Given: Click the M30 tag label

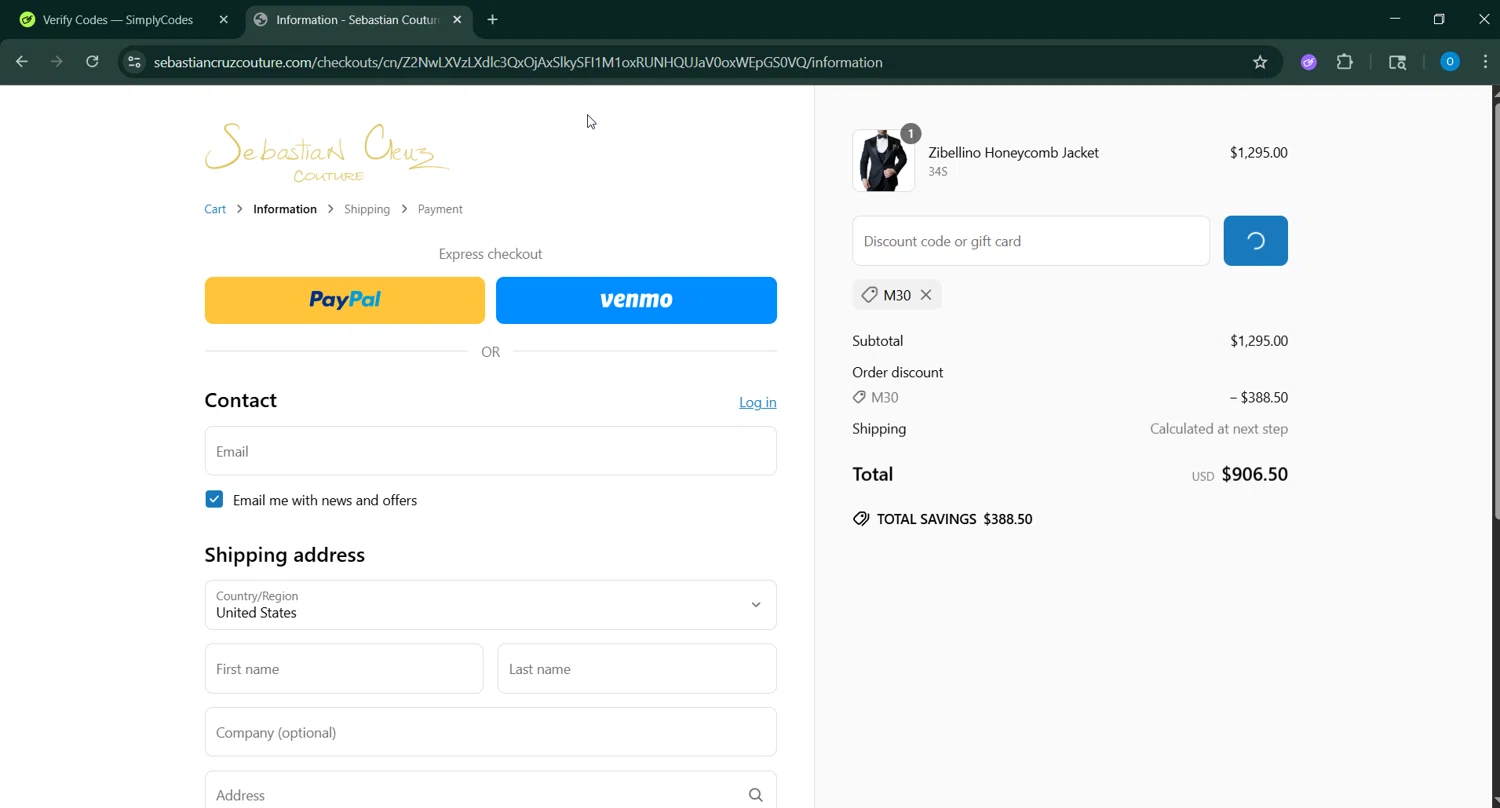Looking at the screenshot, I should click(897, 295).
